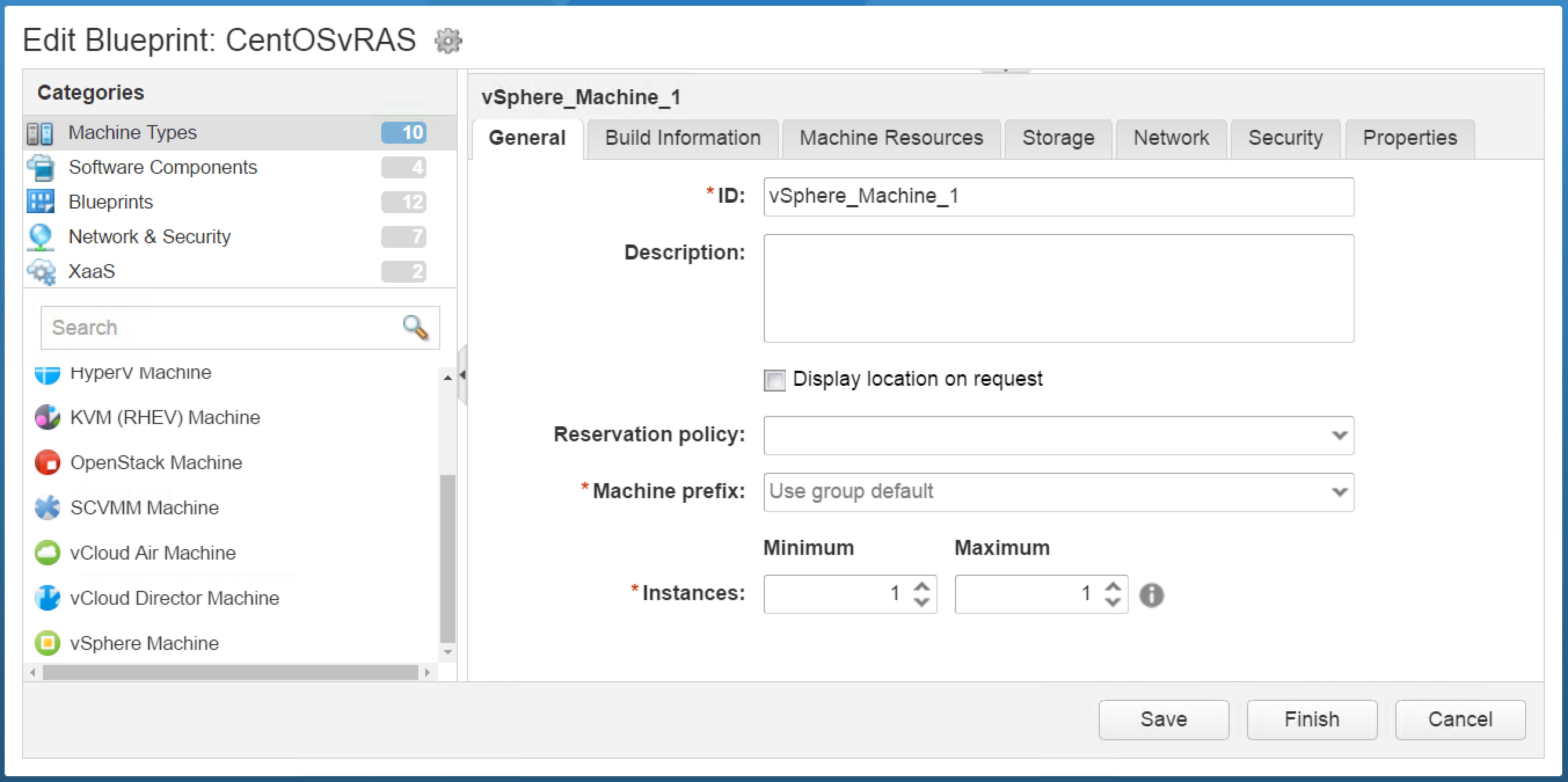Click the Instances info icon

(x=1151, y=594)
